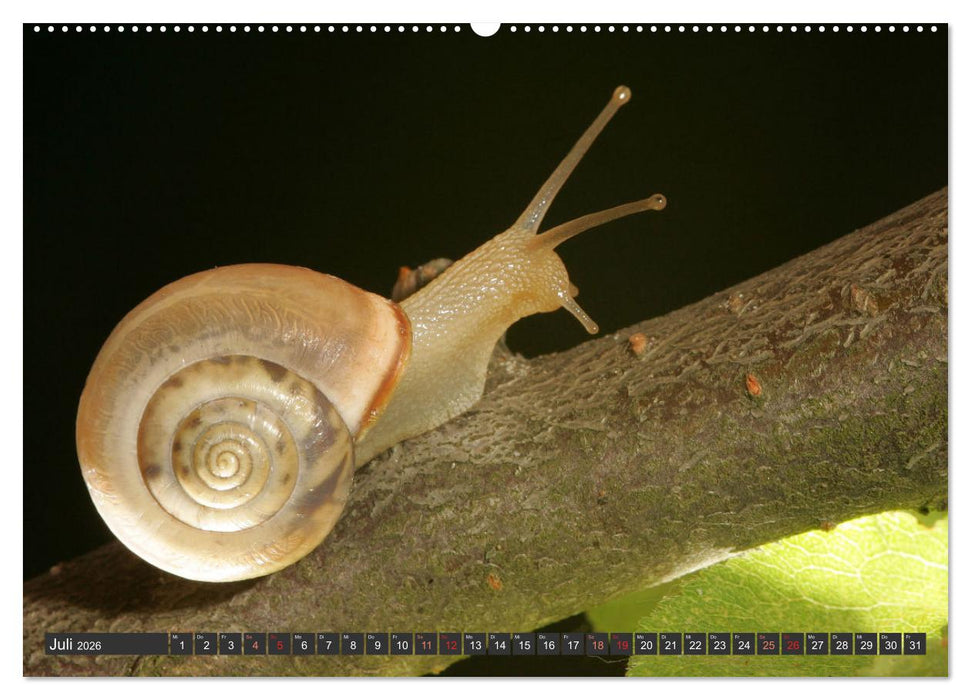This screenshot has height=700, width=971.
Task: Click Saturday 18 in the calendar
Action: pos(597,644)
